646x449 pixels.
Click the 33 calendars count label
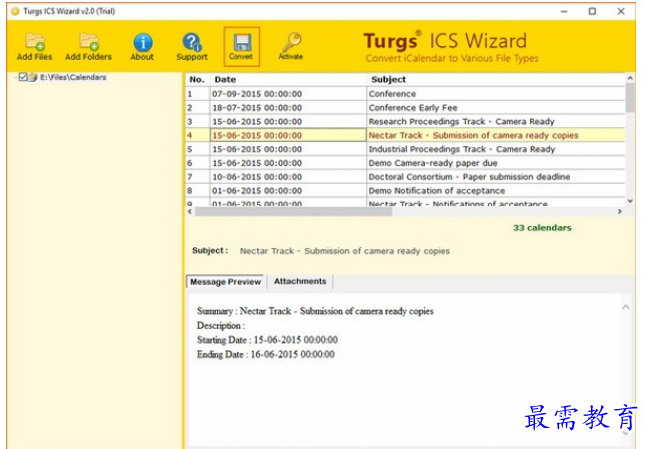click(542, 228)
